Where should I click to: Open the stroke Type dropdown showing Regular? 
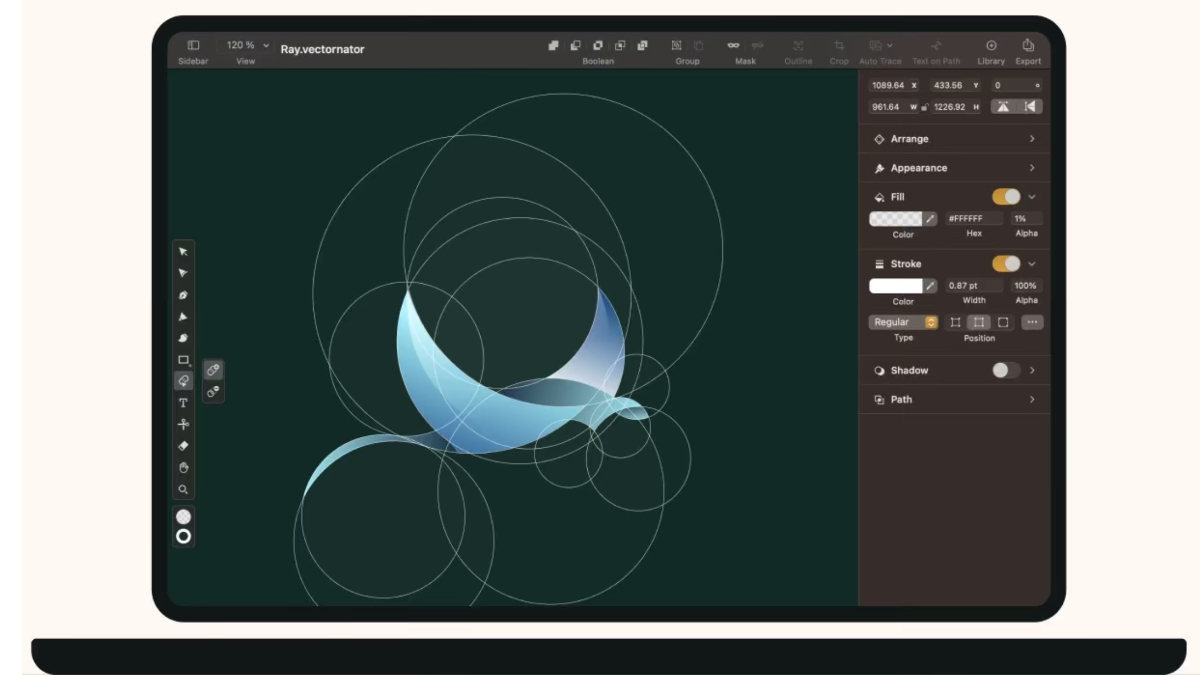click(904, 322)
